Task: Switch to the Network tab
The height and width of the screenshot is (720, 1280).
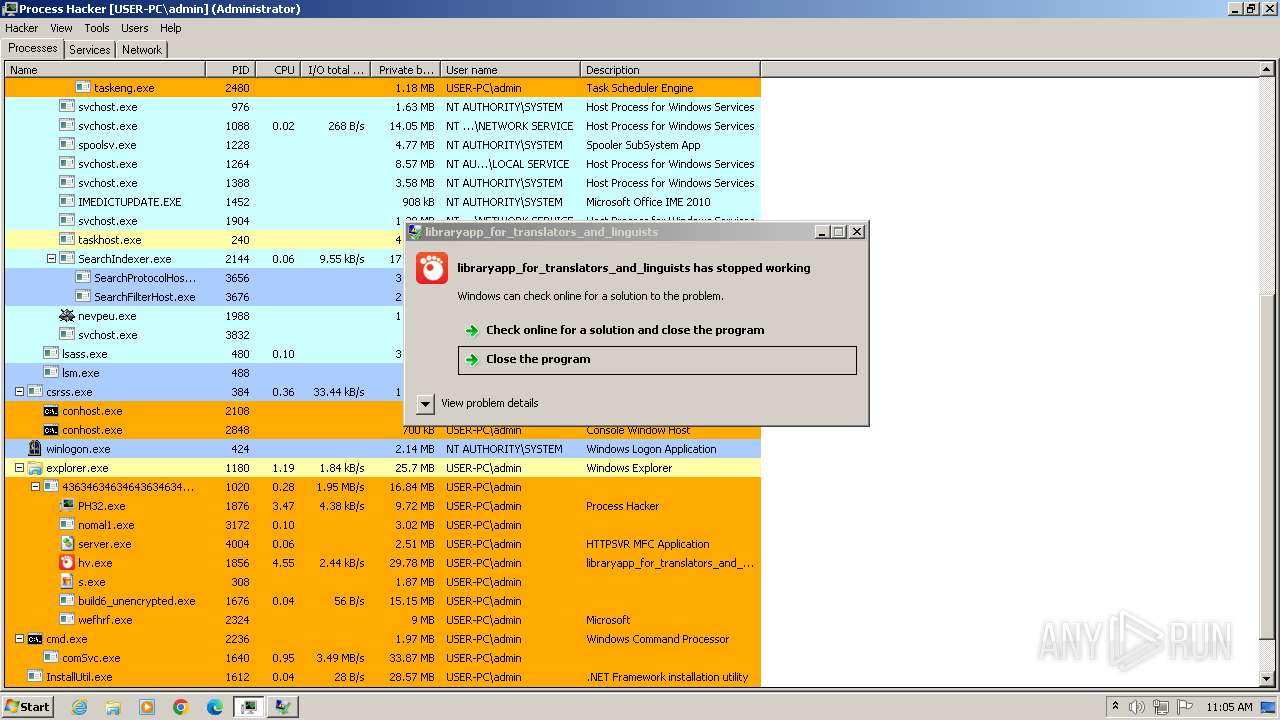Action: (142, 50)
